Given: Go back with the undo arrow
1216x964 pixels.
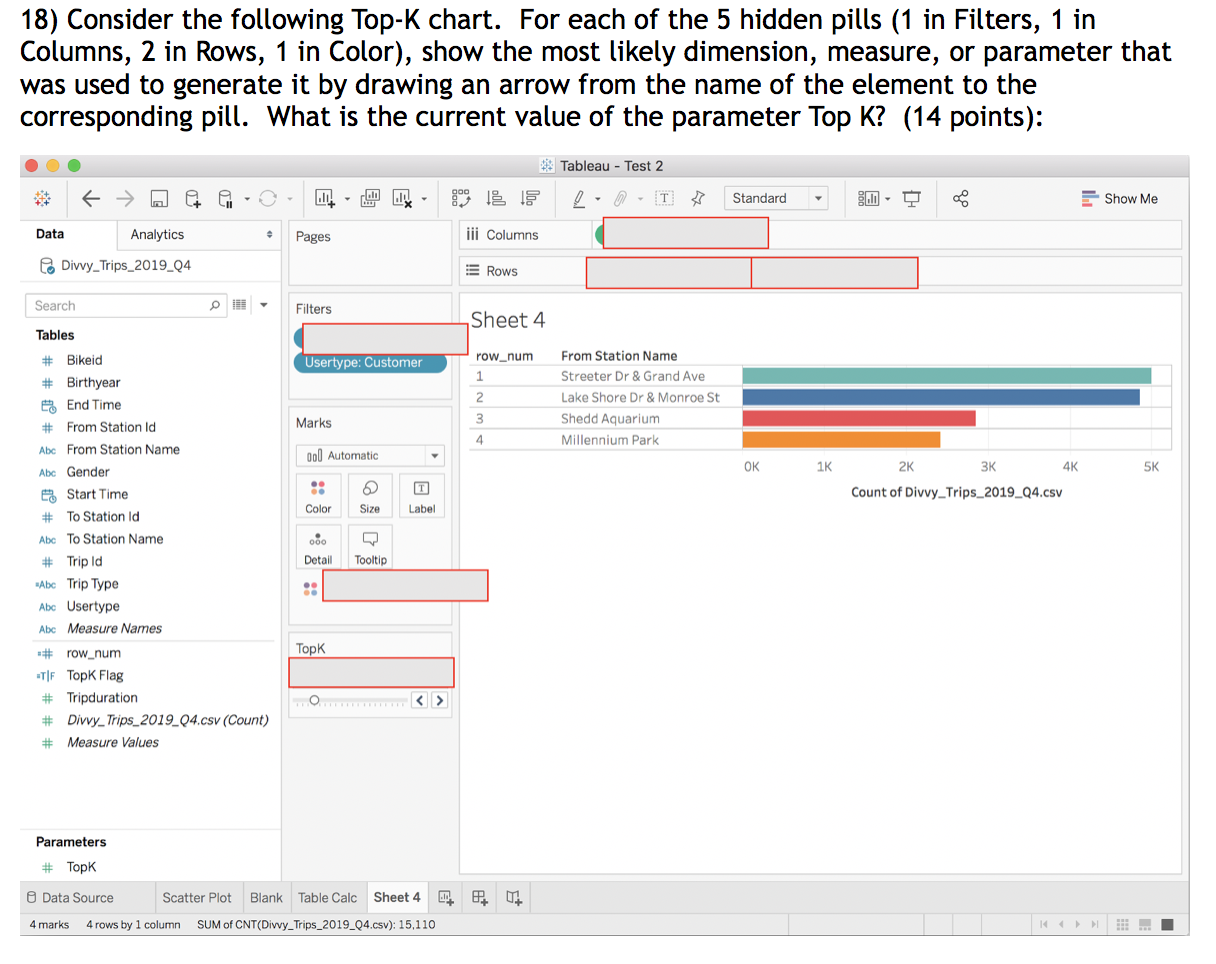Looking at the screenshot, I should tap(91, 198).
